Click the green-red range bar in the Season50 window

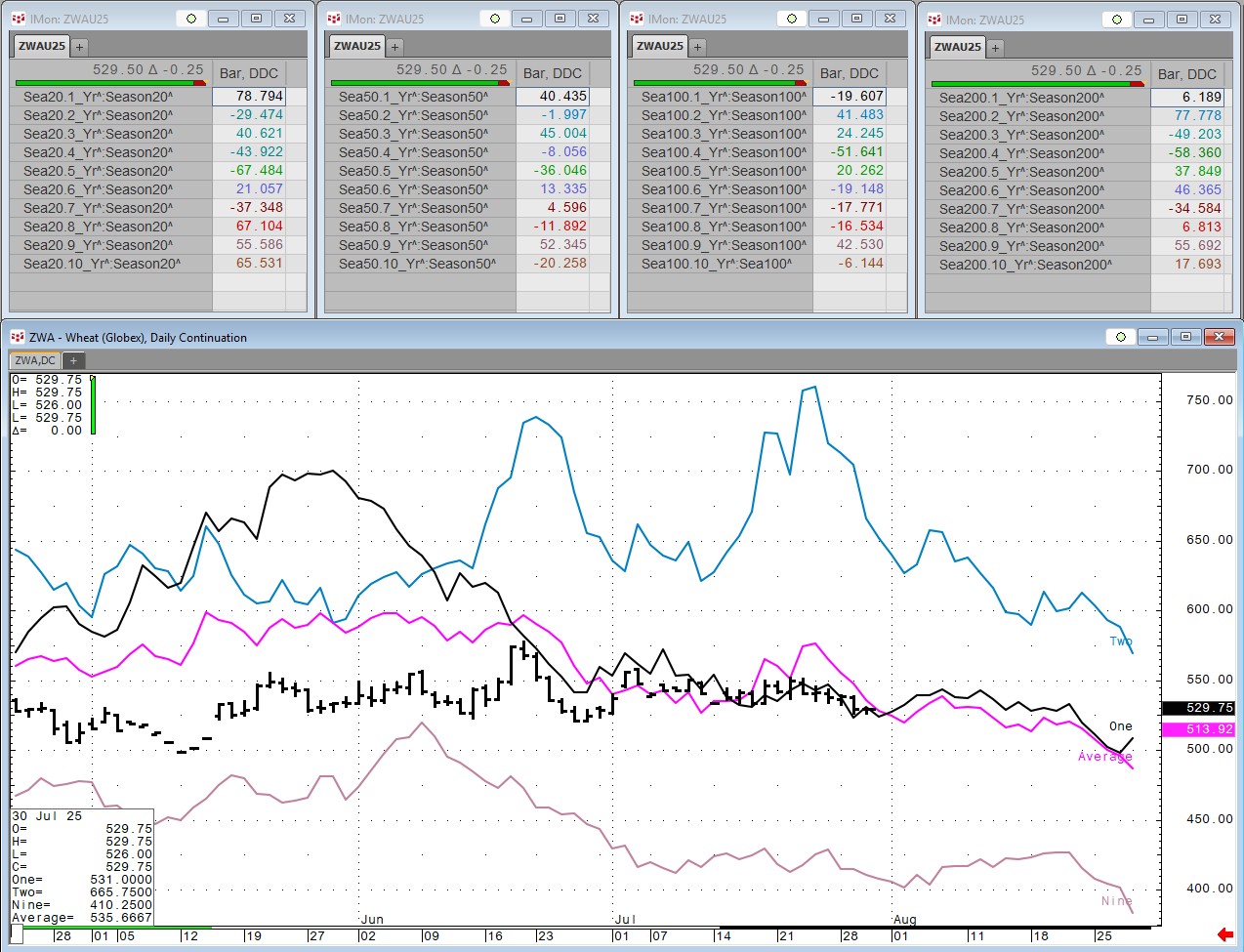click(419, 83)
